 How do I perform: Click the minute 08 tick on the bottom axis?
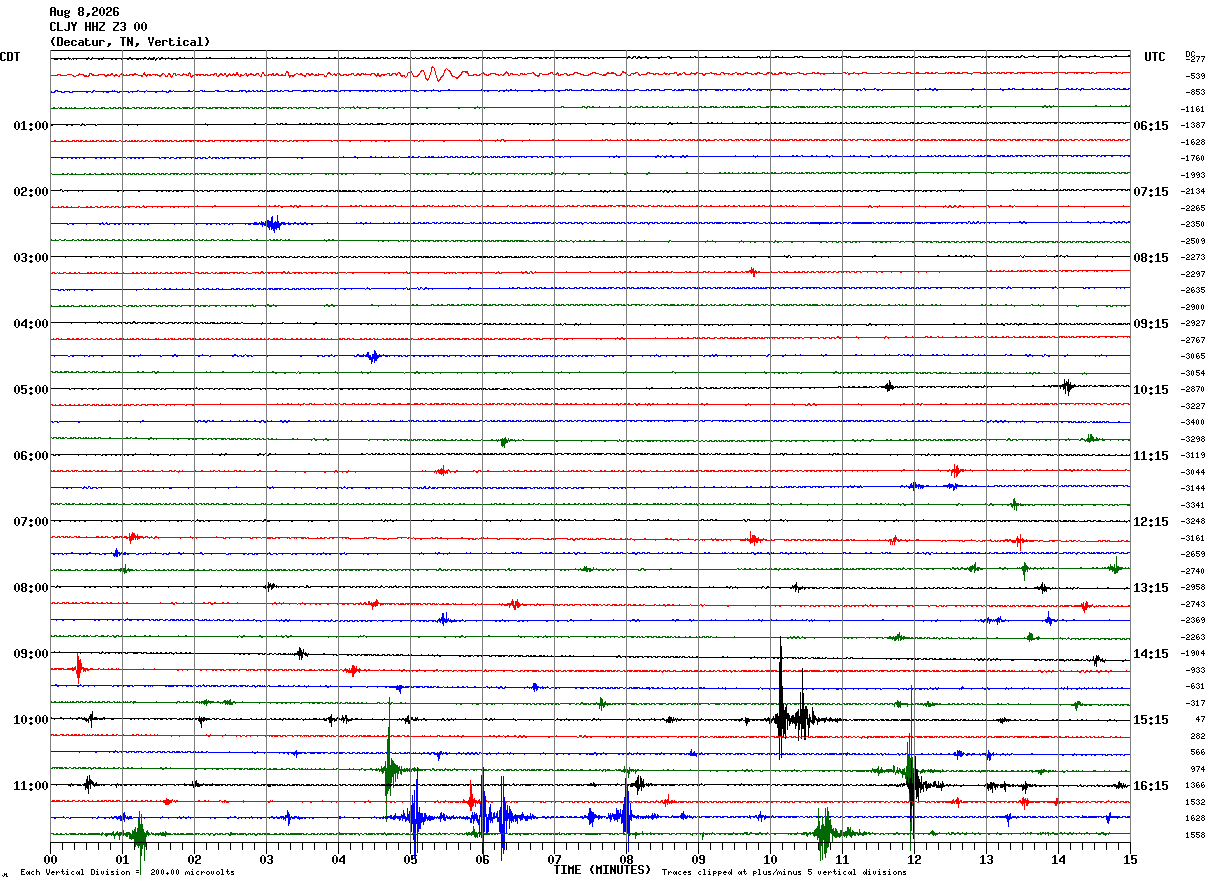click(626, 859)
